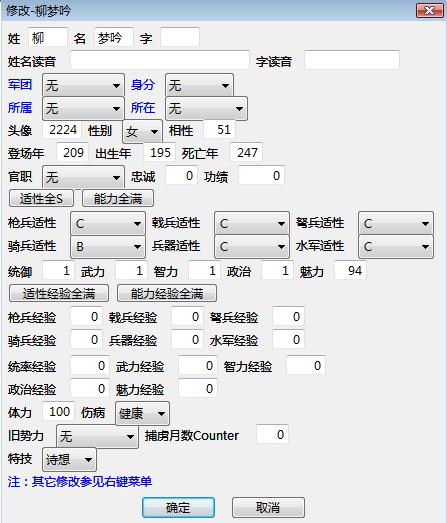Click the 姓名读音 input field
This screenshot has width=447, height=523.
(160, 60)
